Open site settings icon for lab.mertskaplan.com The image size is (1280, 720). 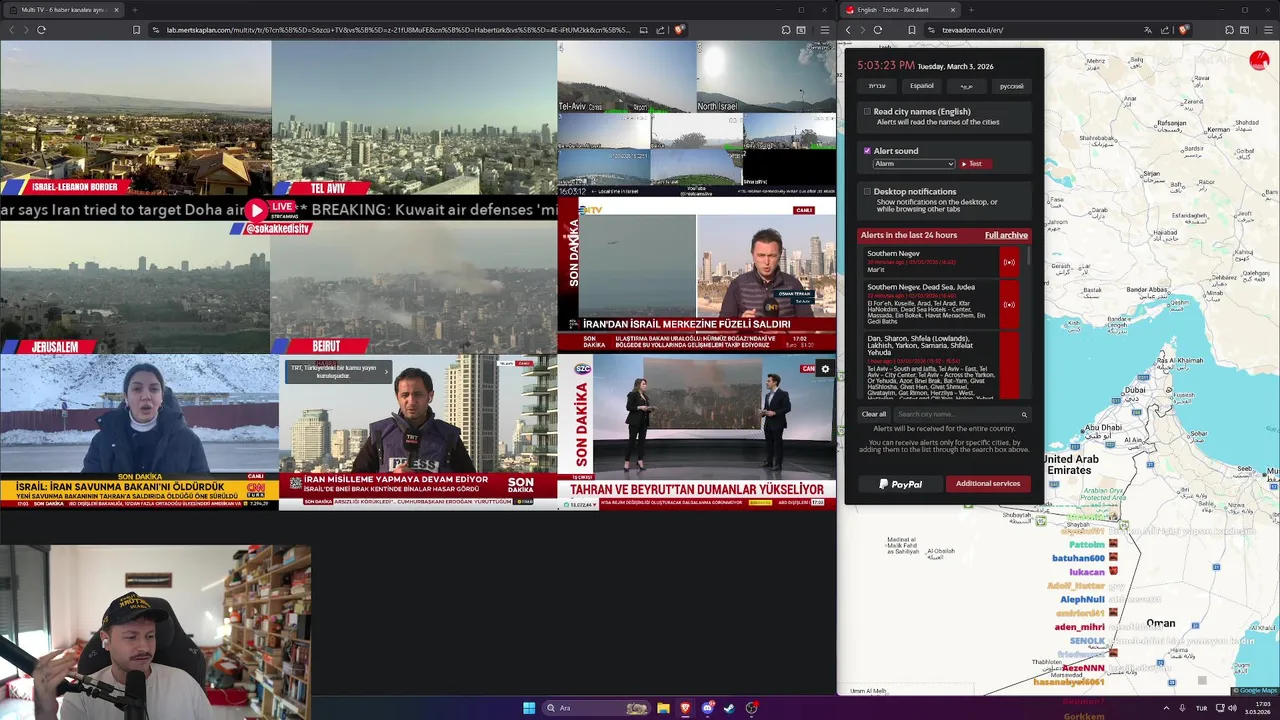click(x=156, y=30)
